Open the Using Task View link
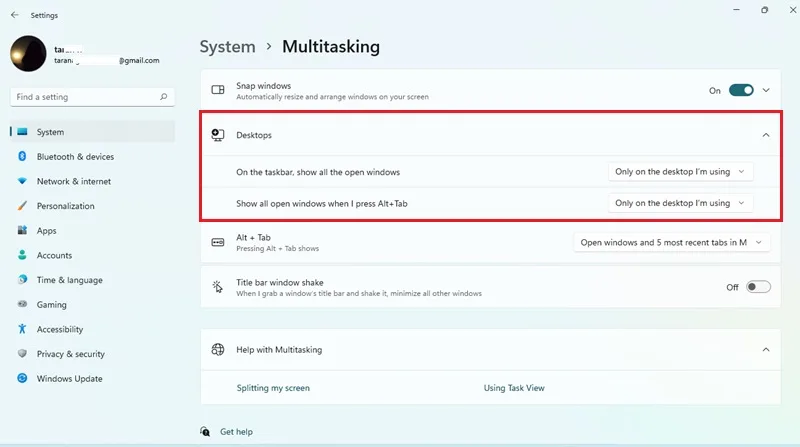The width and height of the screenshot is (800, 447). (x=514, y=388)
